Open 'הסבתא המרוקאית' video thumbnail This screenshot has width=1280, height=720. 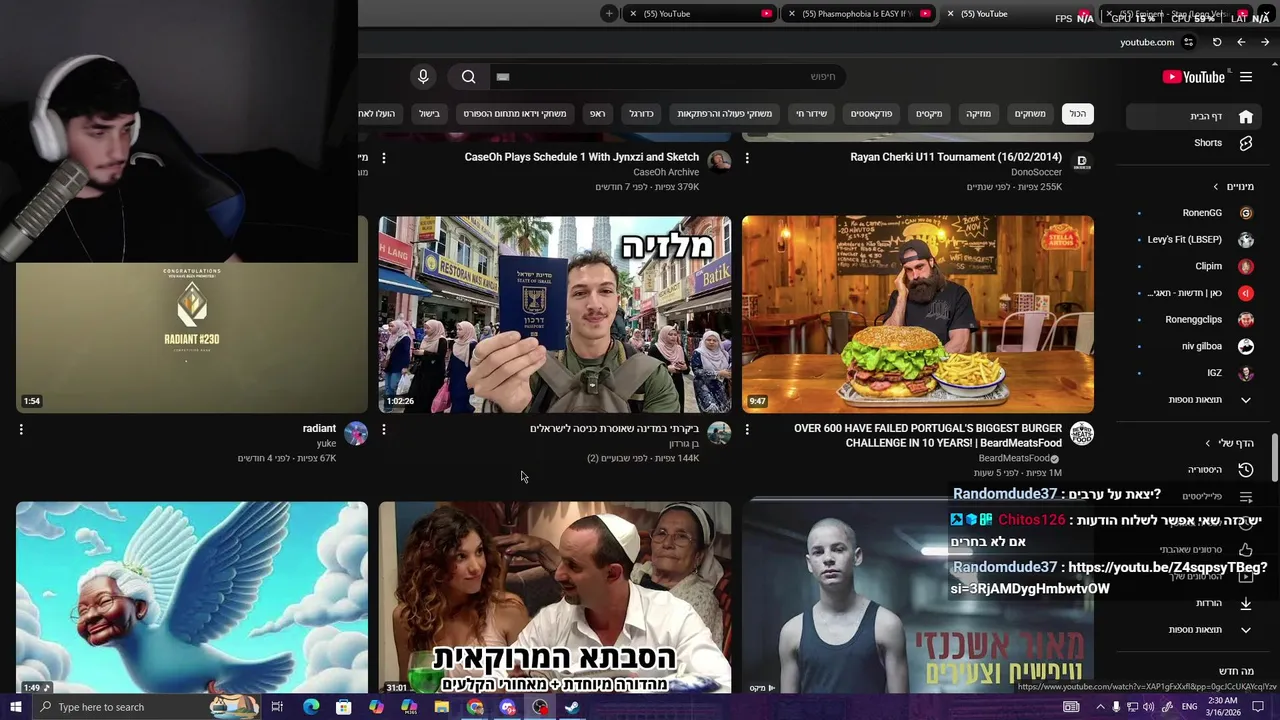click(555, 597)
